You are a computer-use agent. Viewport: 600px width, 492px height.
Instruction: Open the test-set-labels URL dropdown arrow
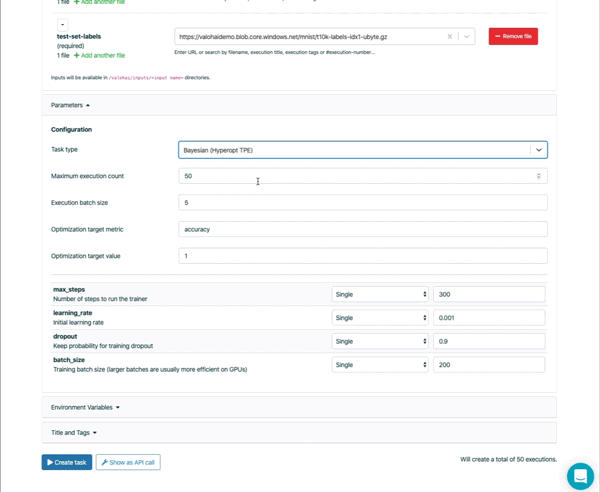click(466, 37)
